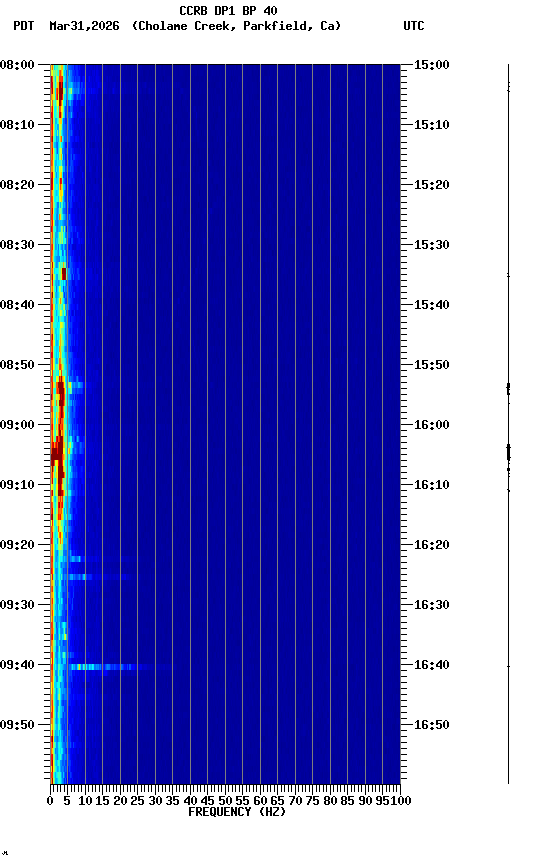This screenshot has height=864, width=552.
Task: Click the 09:10 PDT time label
Action: coord(17,485)
